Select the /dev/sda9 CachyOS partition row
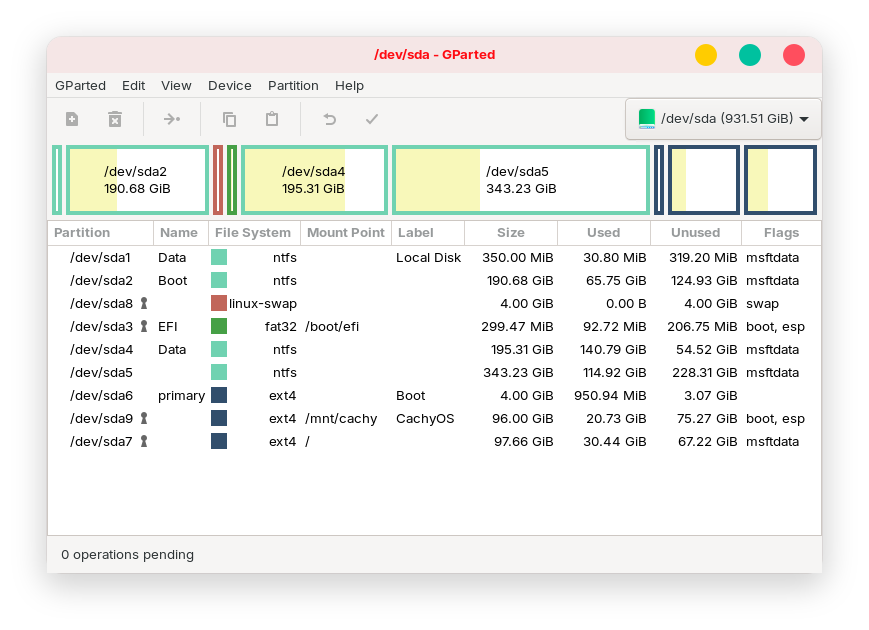Image resolution: width=869 pixels, height=630 pixels. tap(400, 418)
